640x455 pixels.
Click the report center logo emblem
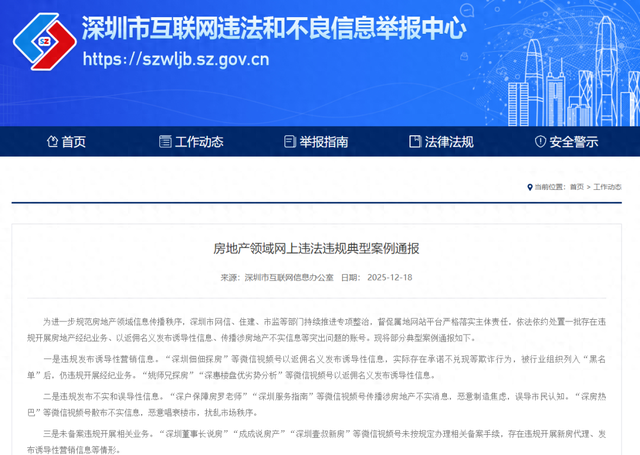[41, 40]
